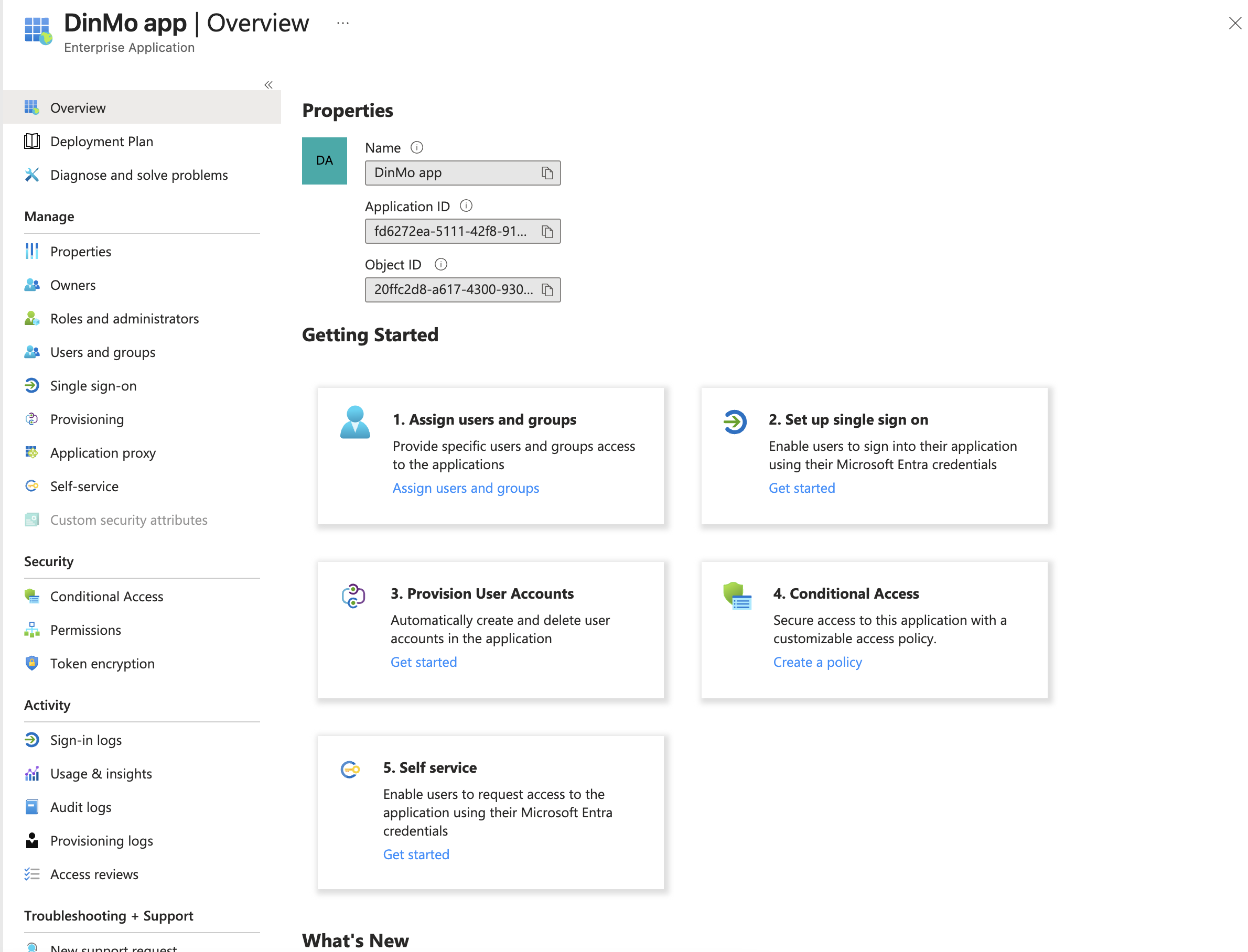Copy the Name field value

(546, 173)
